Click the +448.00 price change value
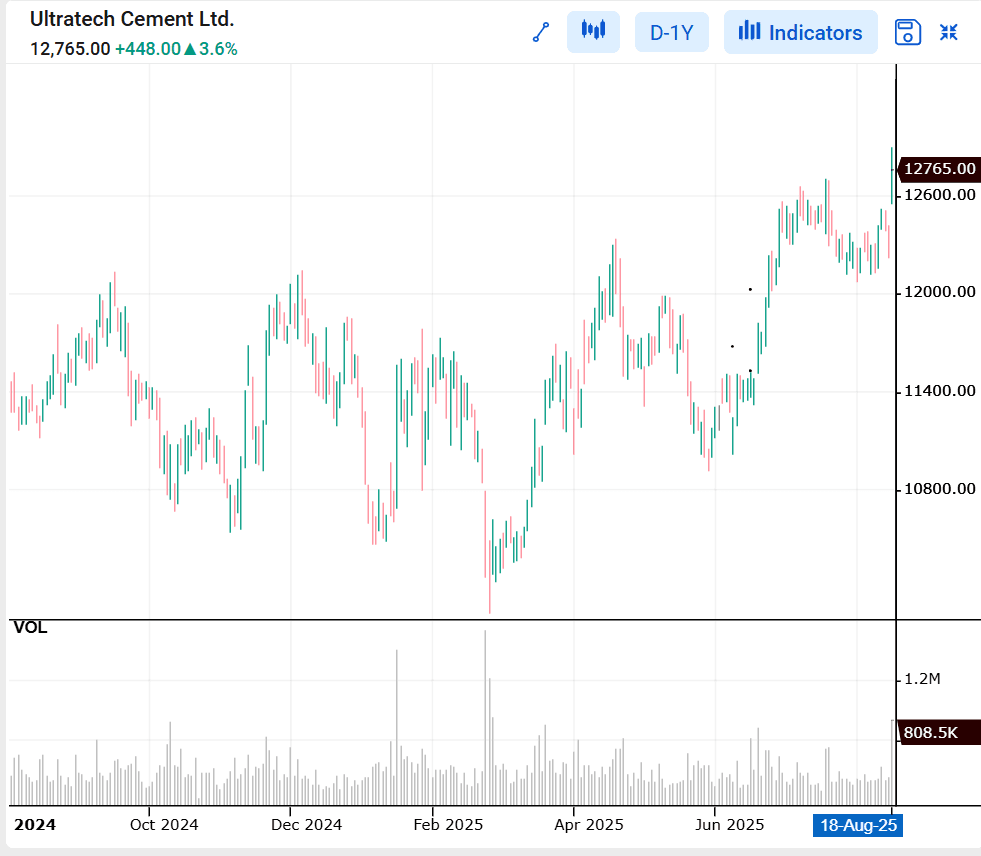 click(148, 49)
